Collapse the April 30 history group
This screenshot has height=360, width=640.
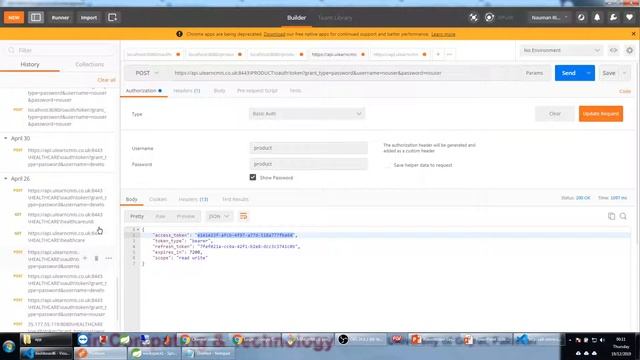pyautogui.click(x=6, y=138)
